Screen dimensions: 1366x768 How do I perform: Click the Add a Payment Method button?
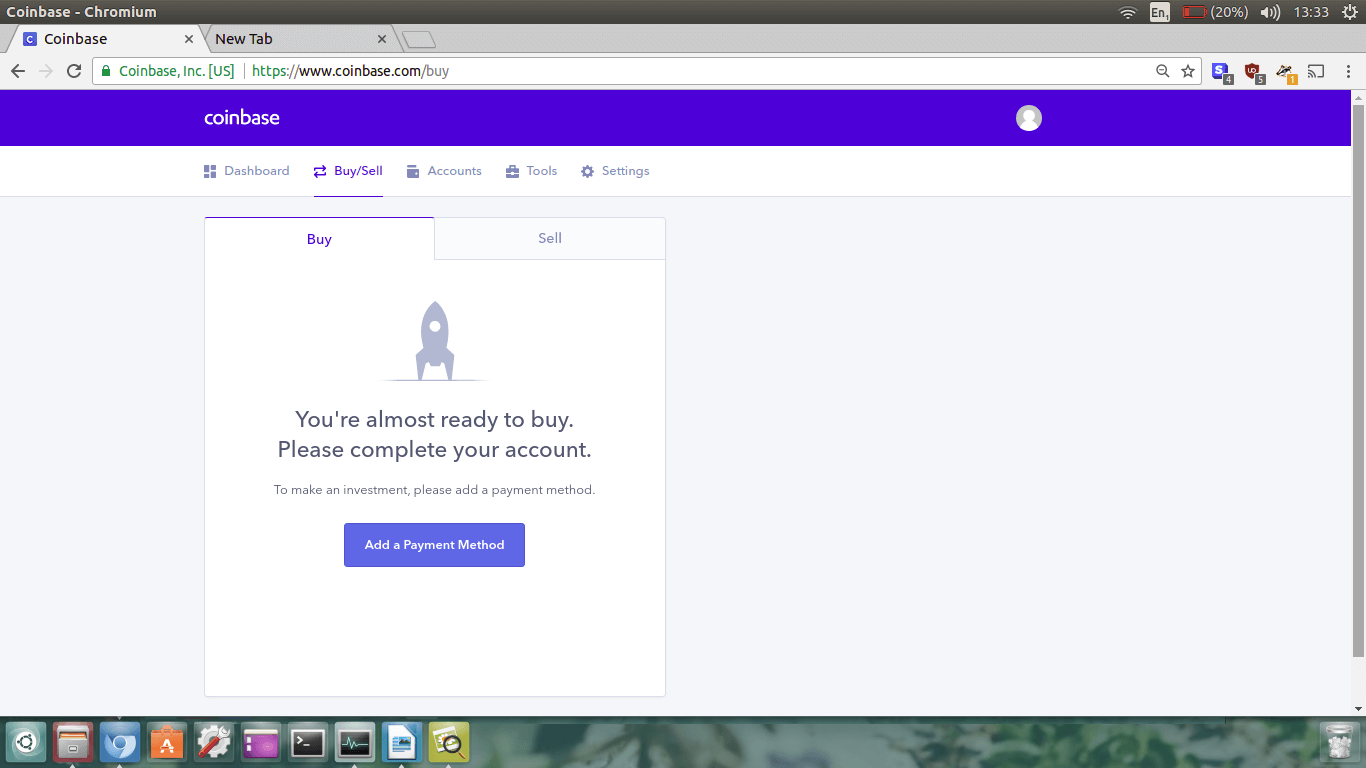(x=434, y=545)
